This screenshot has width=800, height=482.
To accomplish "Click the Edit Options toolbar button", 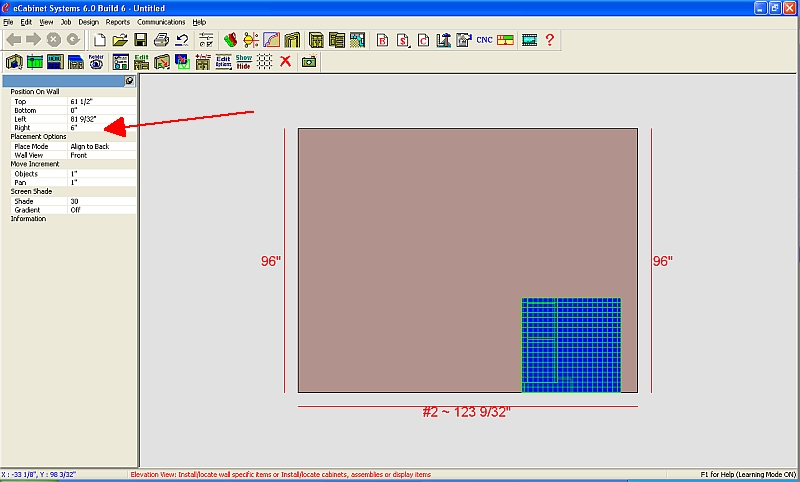I will [x=223, y=61].
